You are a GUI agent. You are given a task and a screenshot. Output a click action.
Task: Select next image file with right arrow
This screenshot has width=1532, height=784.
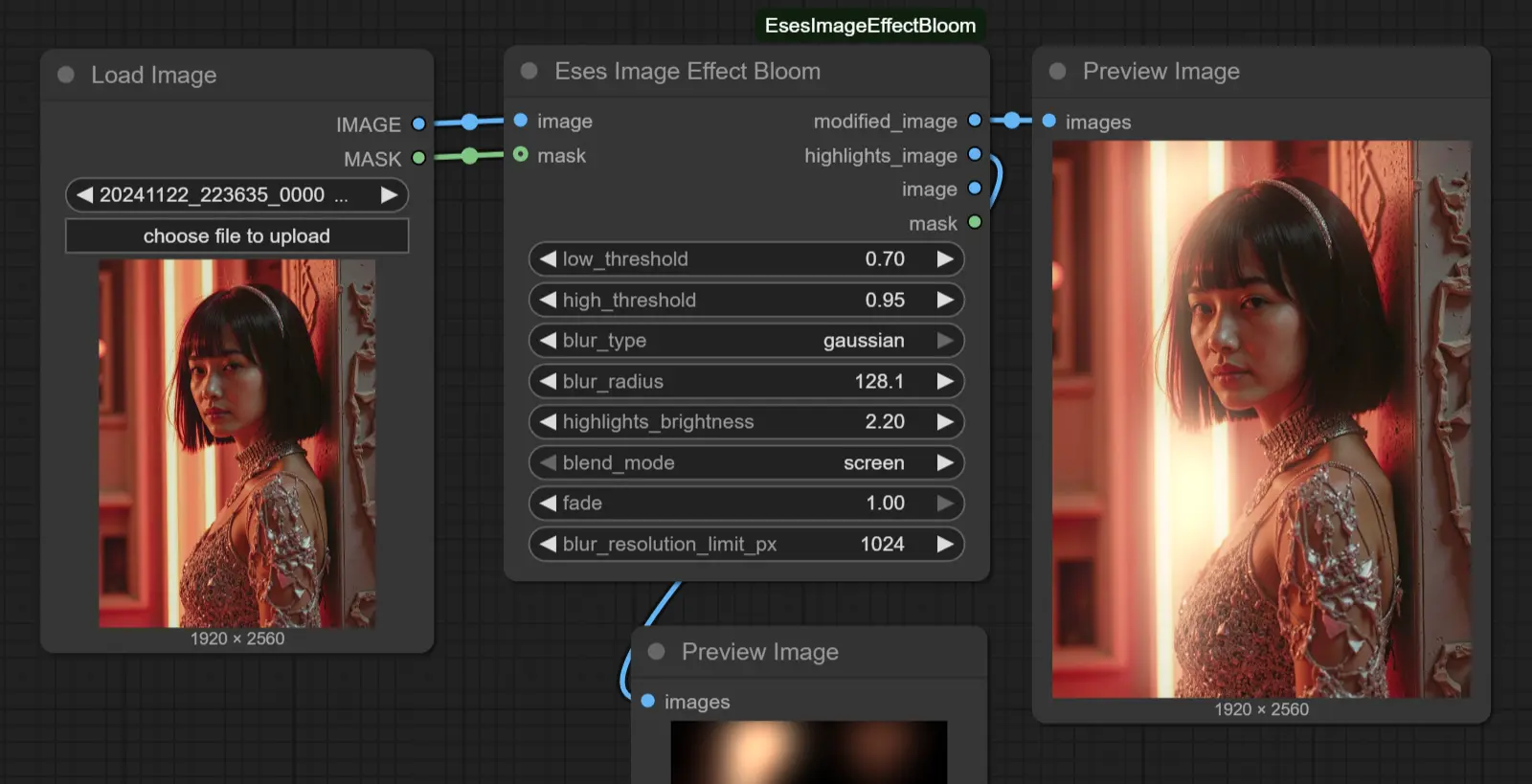point(389,194)
